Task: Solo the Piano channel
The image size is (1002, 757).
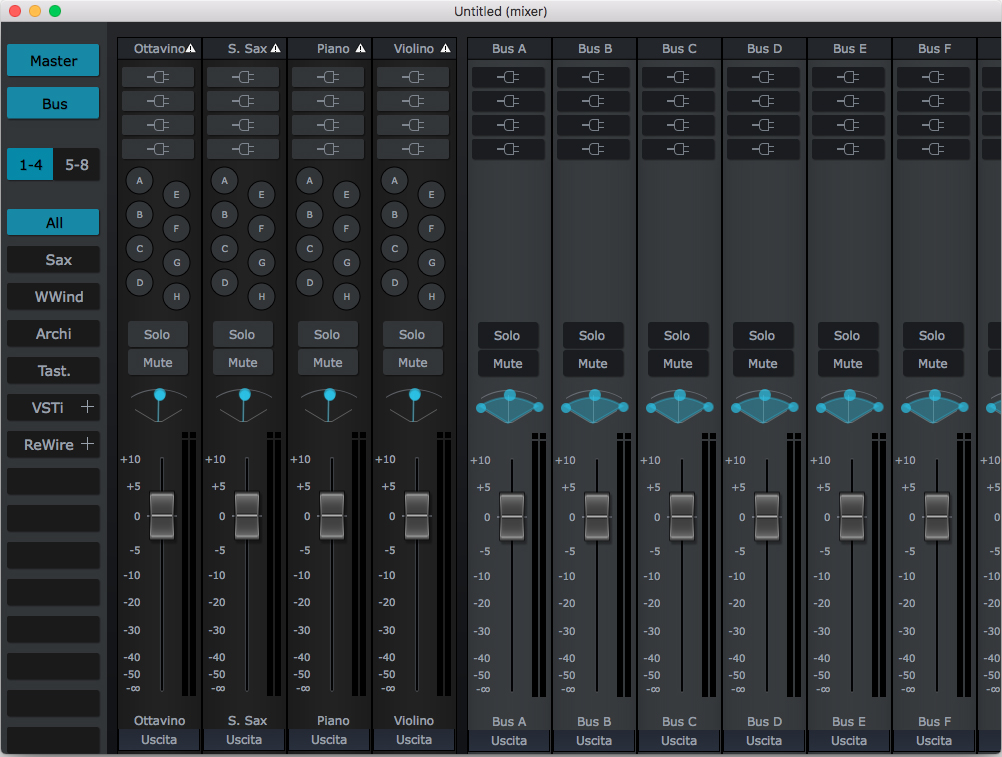Action: 327,335
